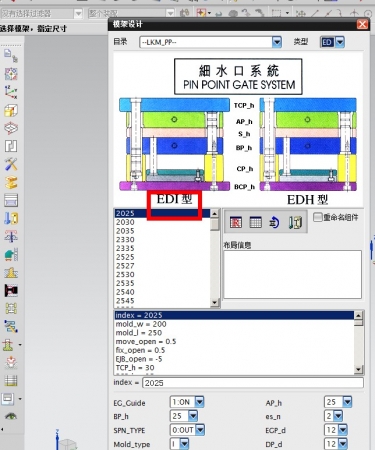Click the index value input field

tap(253, 383)
